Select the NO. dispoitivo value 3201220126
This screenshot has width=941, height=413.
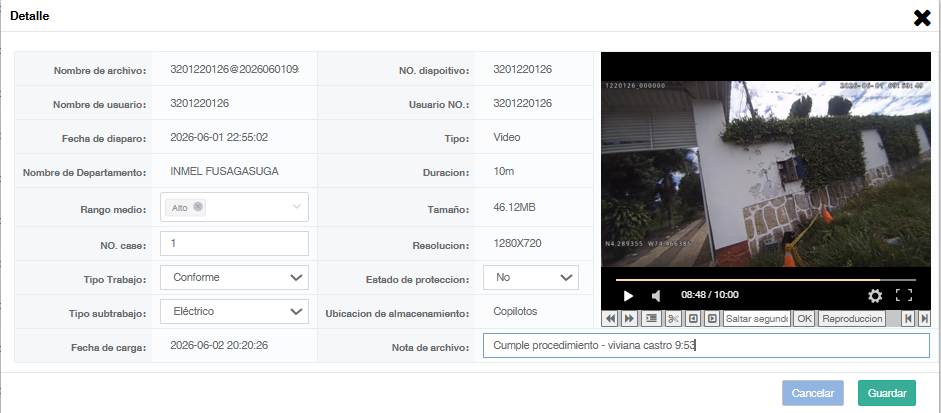523,69
